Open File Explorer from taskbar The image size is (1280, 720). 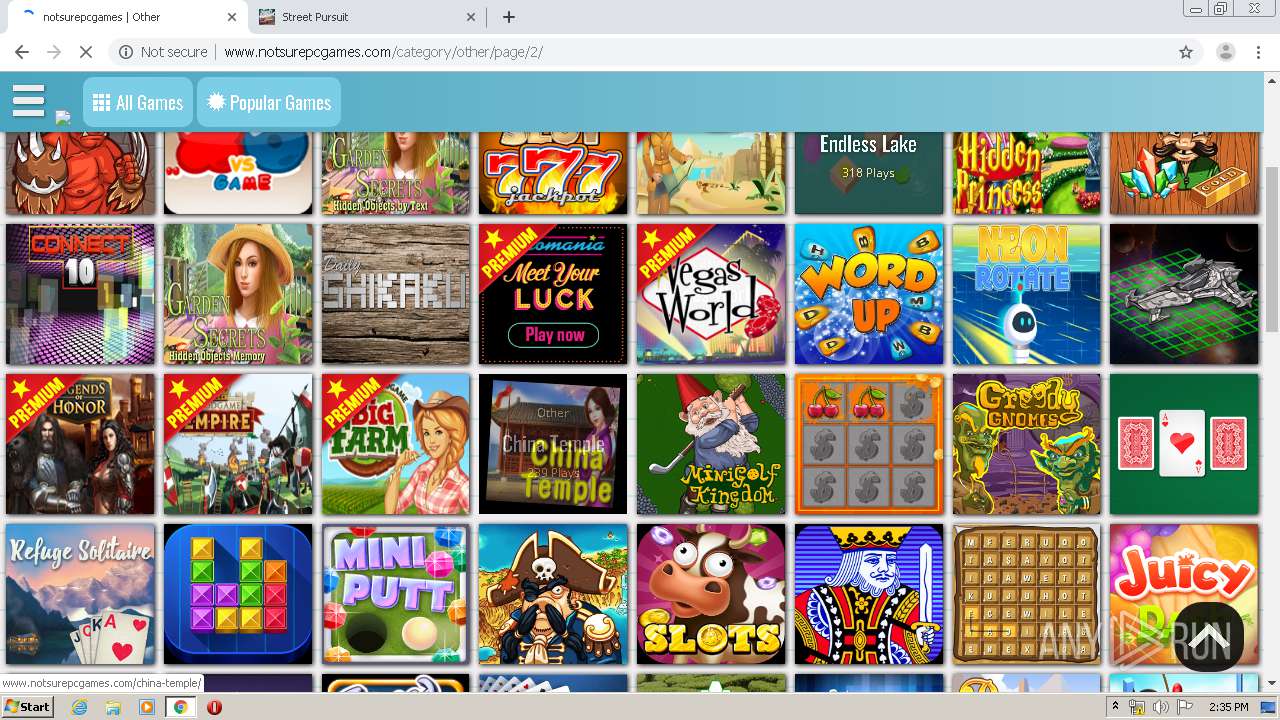pyautogui.click(x=113, y=707)
